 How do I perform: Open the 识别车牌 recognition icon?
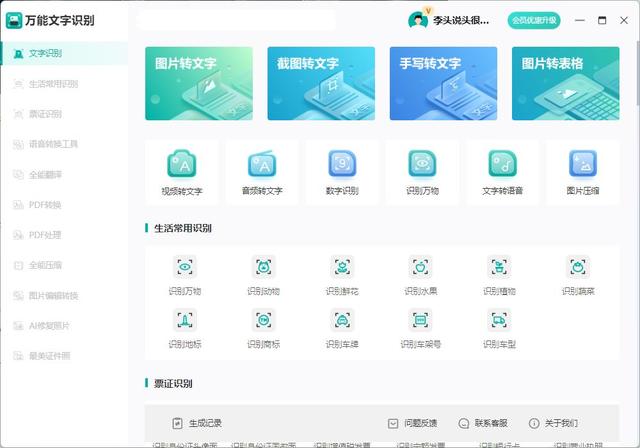342,320
